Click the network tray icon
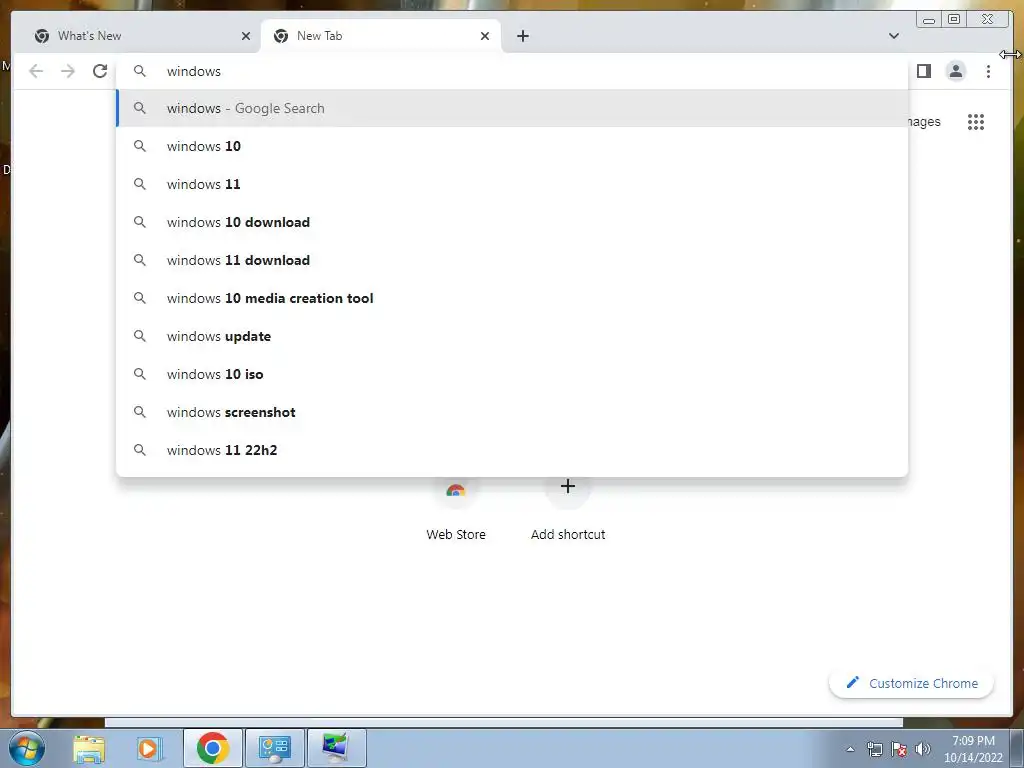This screenshot has height=768, width=1024. tap(874, 749)
